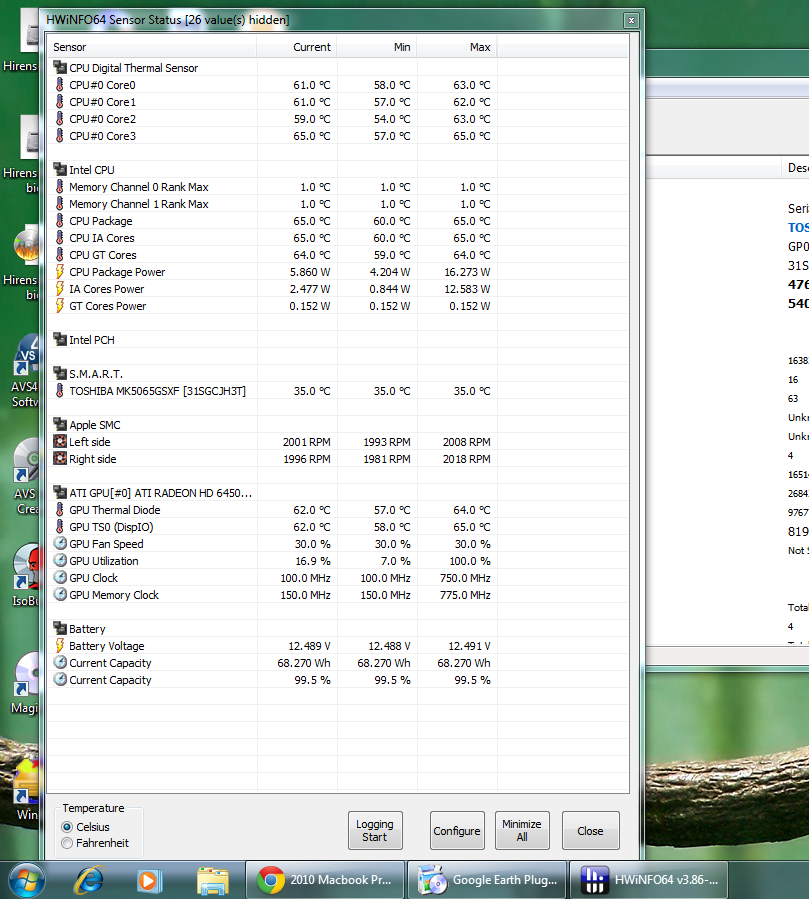The height and width of the screenshot is (899, 809).
Task: Click the S.M.A.R.T. group icon
Action: coord(60,374)
